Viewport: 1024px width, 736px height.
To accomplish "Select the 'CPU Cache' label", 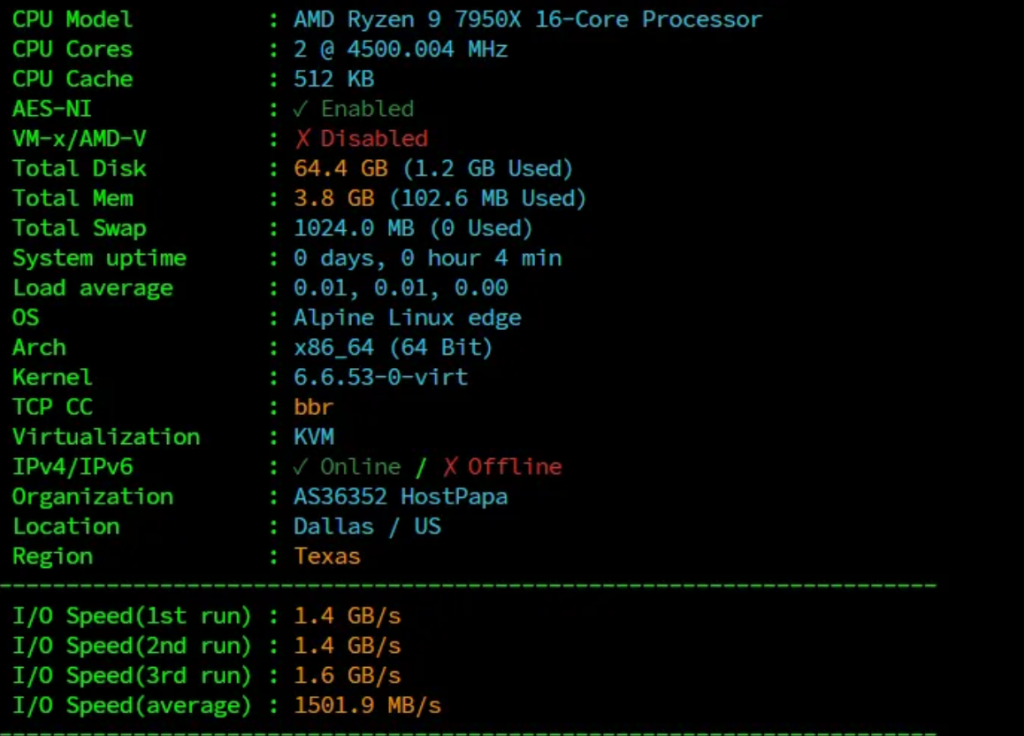I will coord(72,79).
